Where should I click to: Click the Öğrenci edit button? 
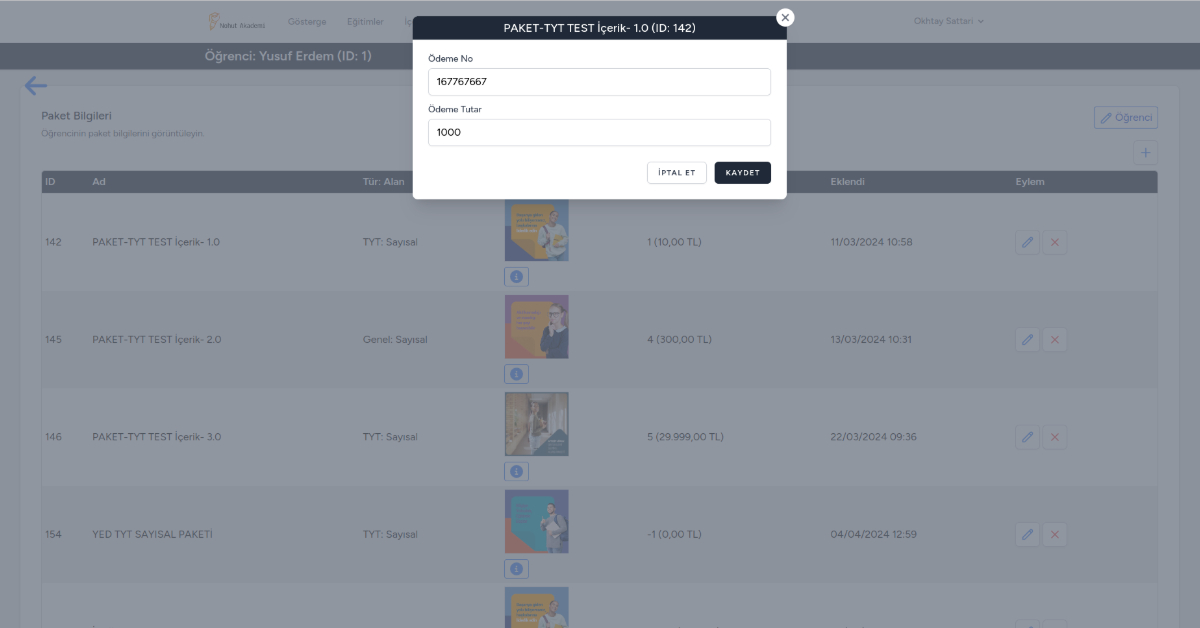[x=1125, y=118]
